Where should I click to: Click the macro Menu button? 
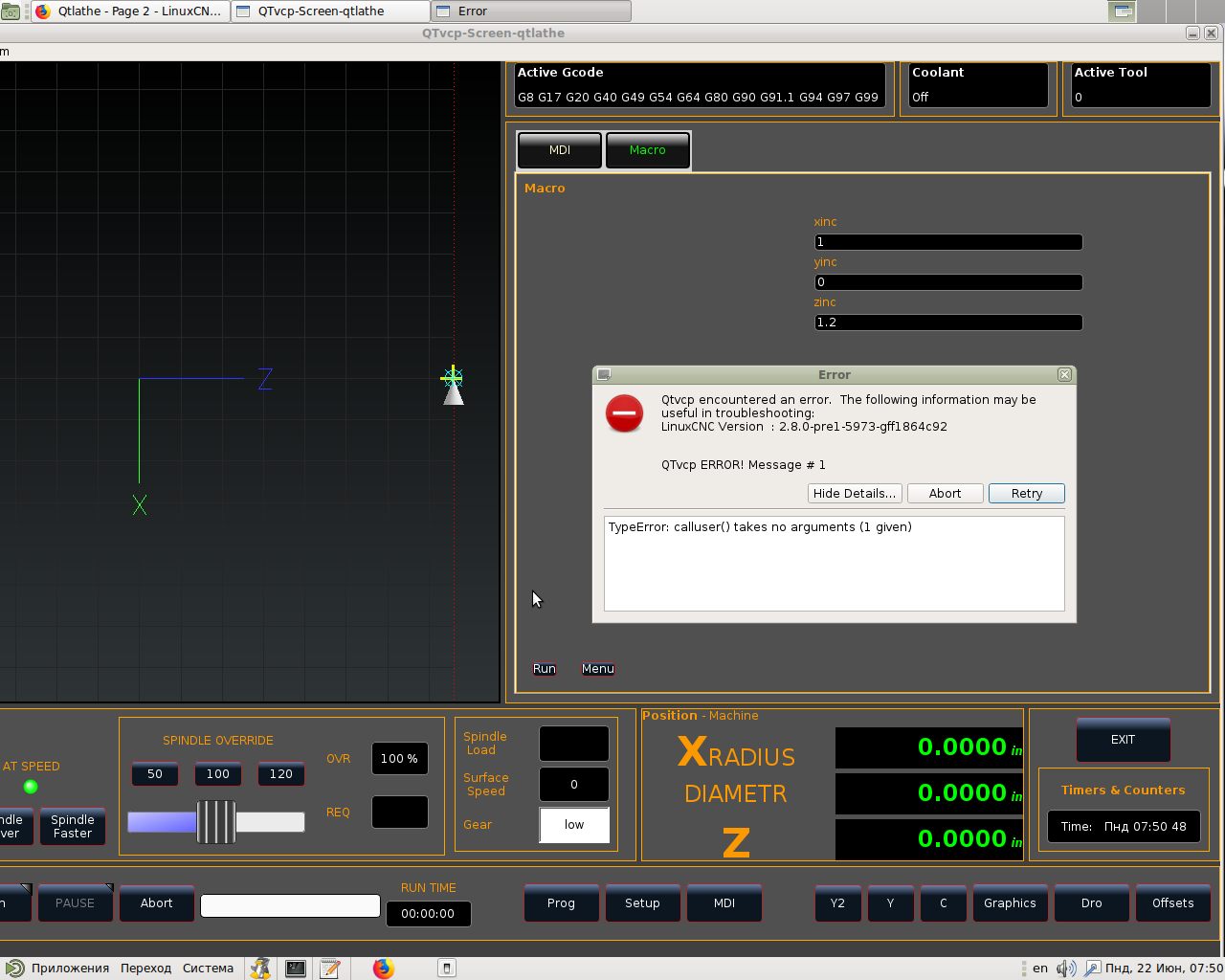[x=598, y=669]
